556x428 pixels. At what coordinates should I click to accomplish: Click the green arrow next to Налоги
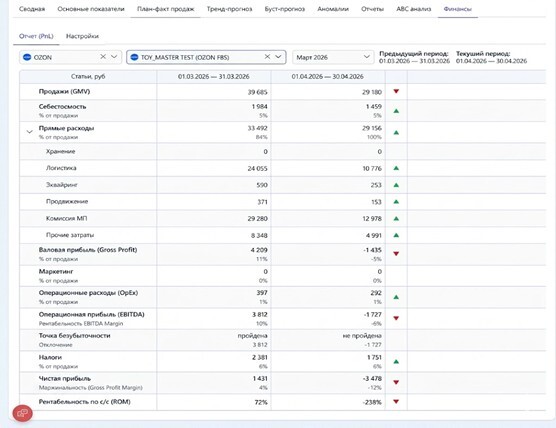(x=396, y=361)
